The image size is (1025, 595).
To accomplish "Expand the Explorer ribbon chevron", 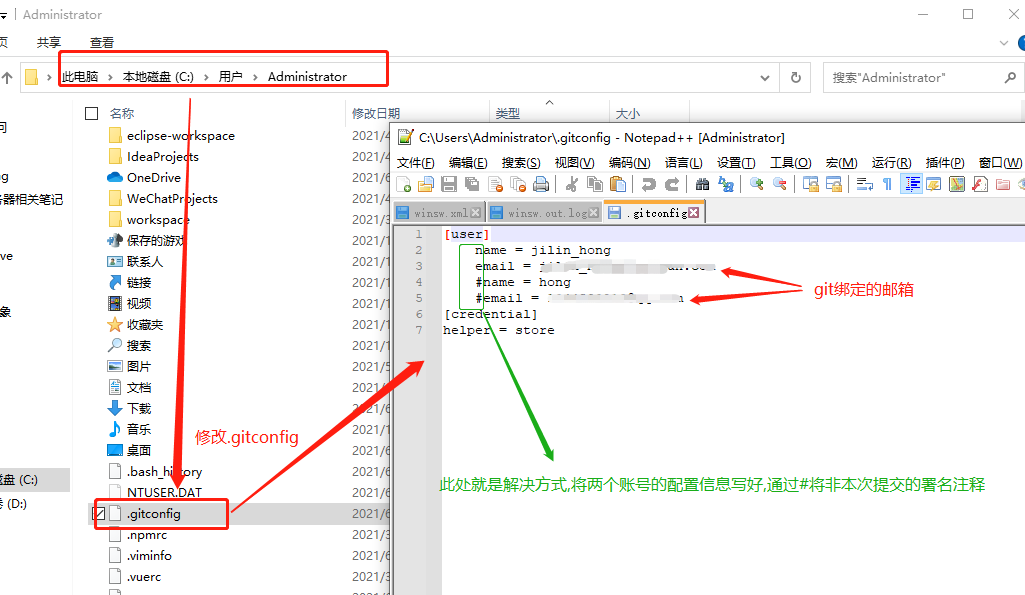I will click(x=1005, y=43).
